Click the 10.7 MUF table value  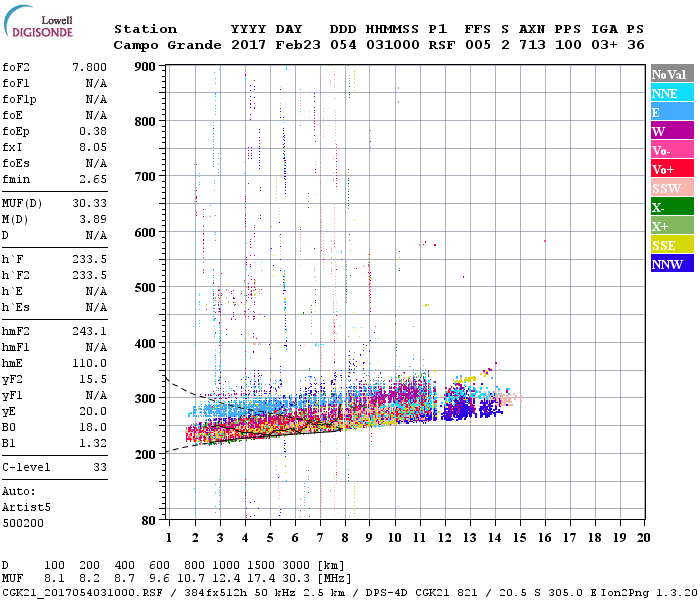[191, 579]
